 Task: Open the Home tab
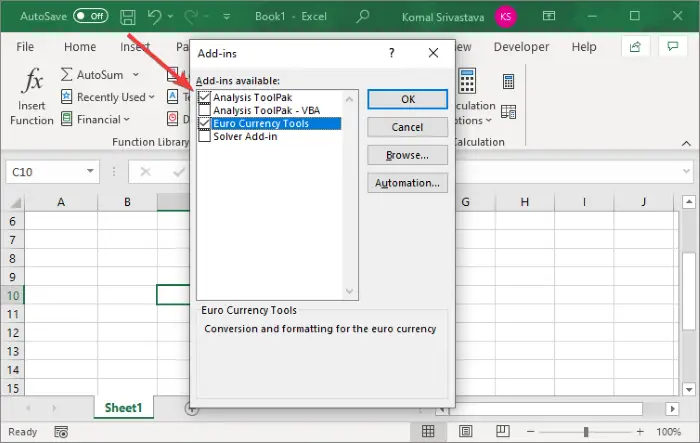(x=80, y=46)
